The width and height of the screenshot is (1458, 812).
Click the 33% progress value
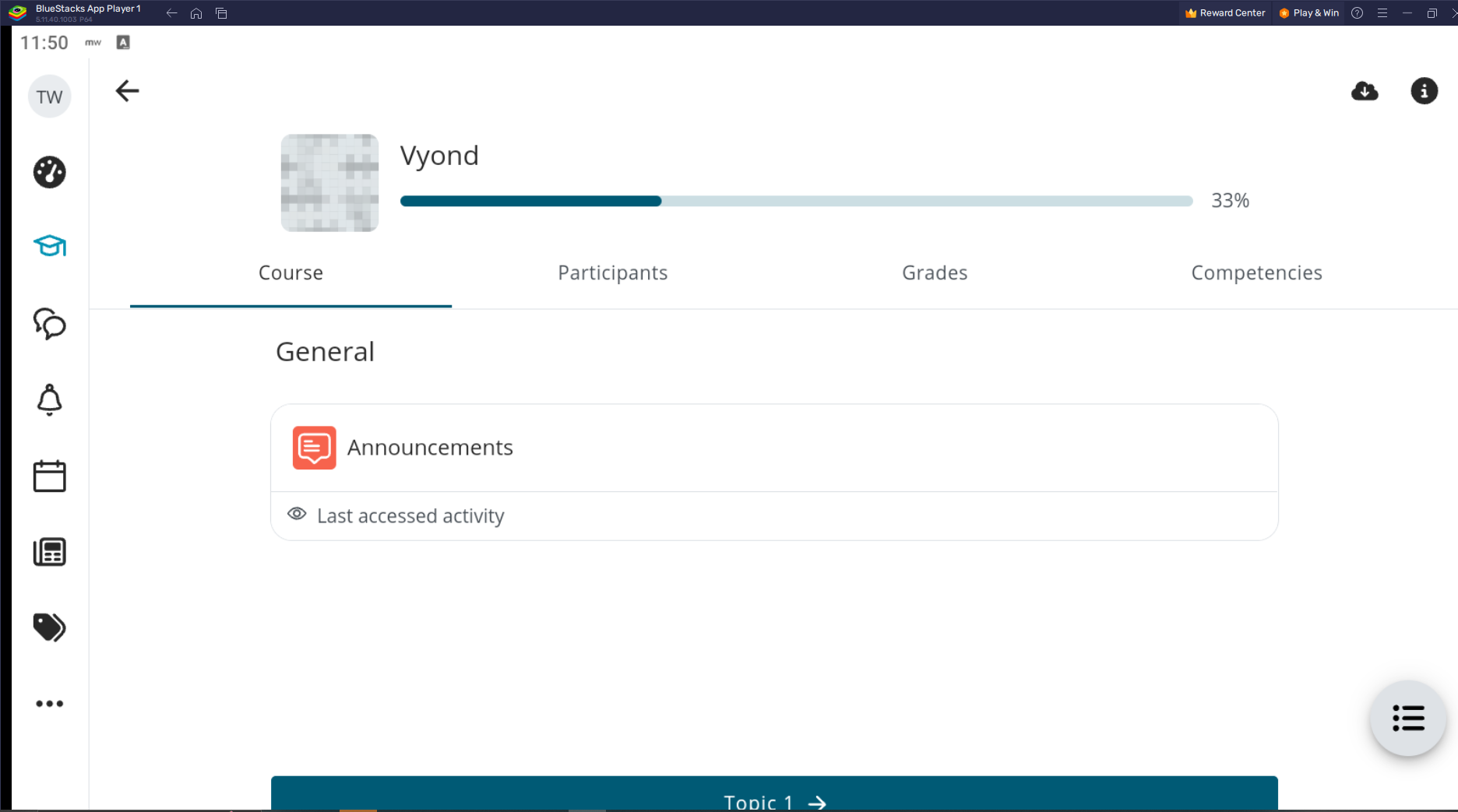1230,201
